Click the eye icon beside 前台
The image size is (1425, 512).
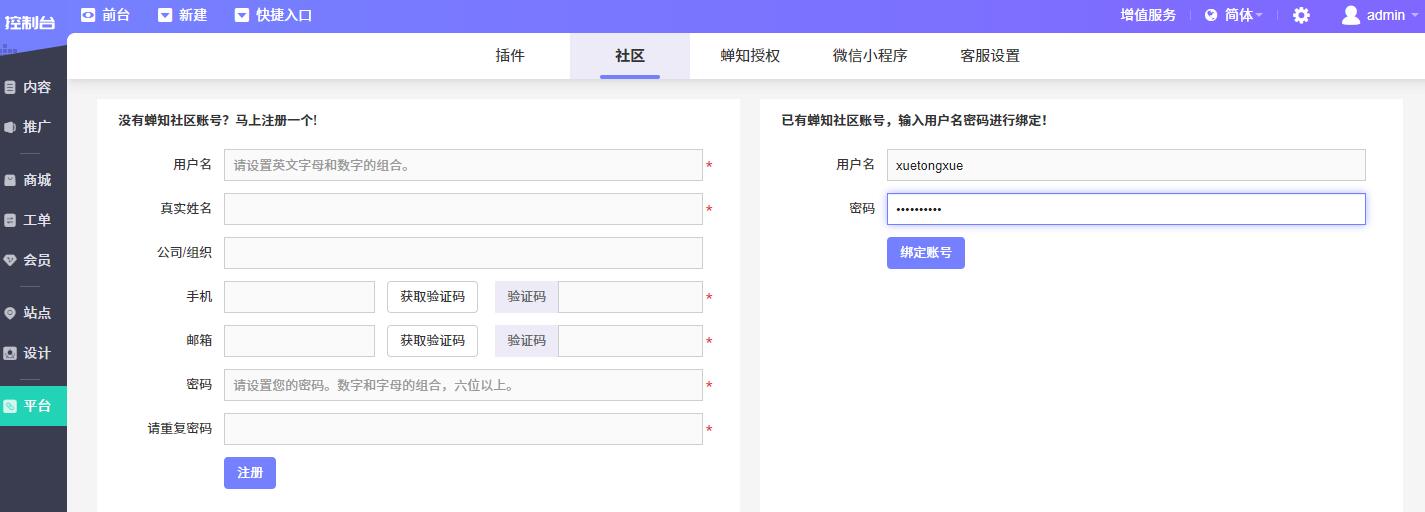click(88, 15)
